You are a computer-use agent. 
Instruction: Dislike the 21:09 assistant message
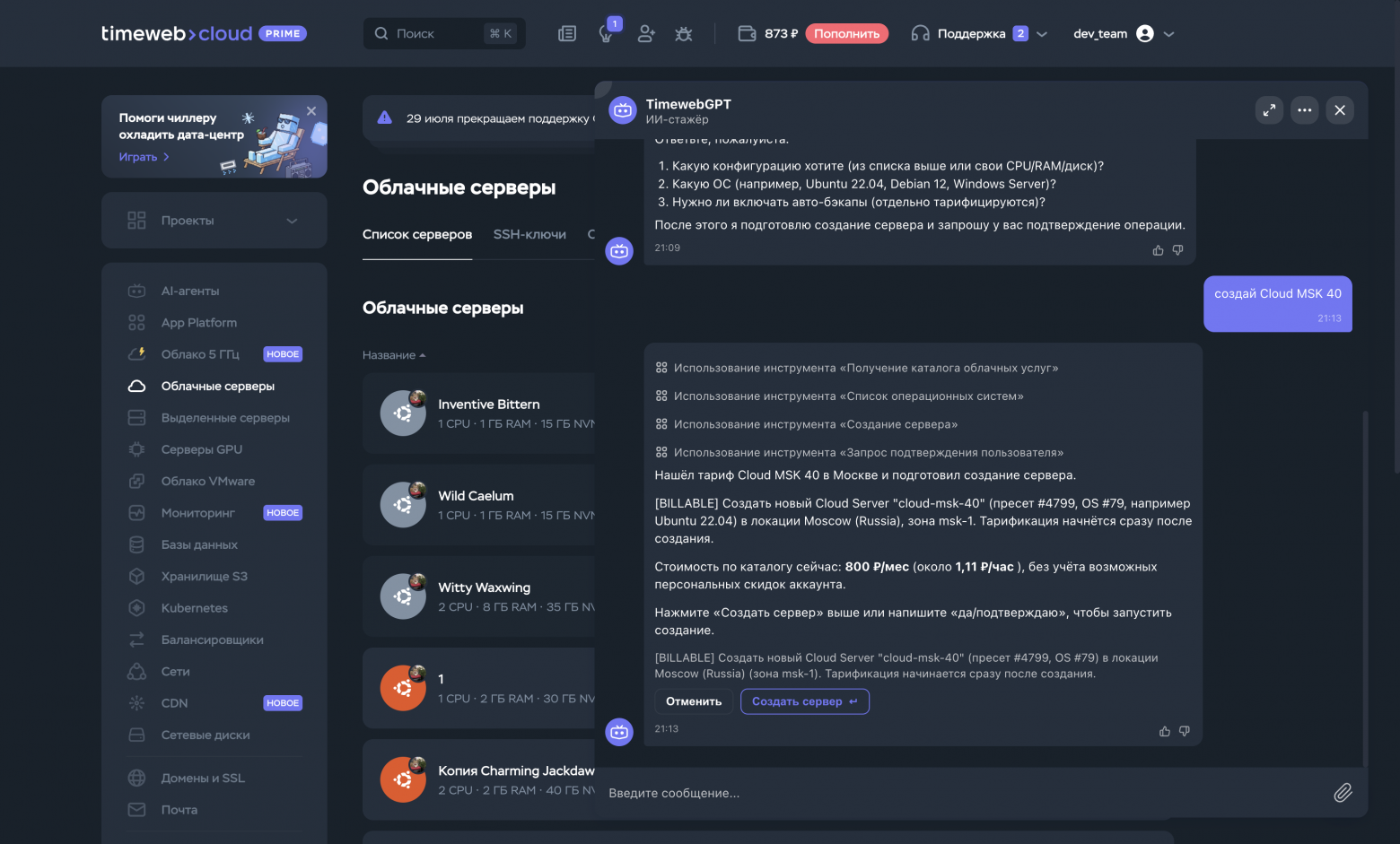1178,250
